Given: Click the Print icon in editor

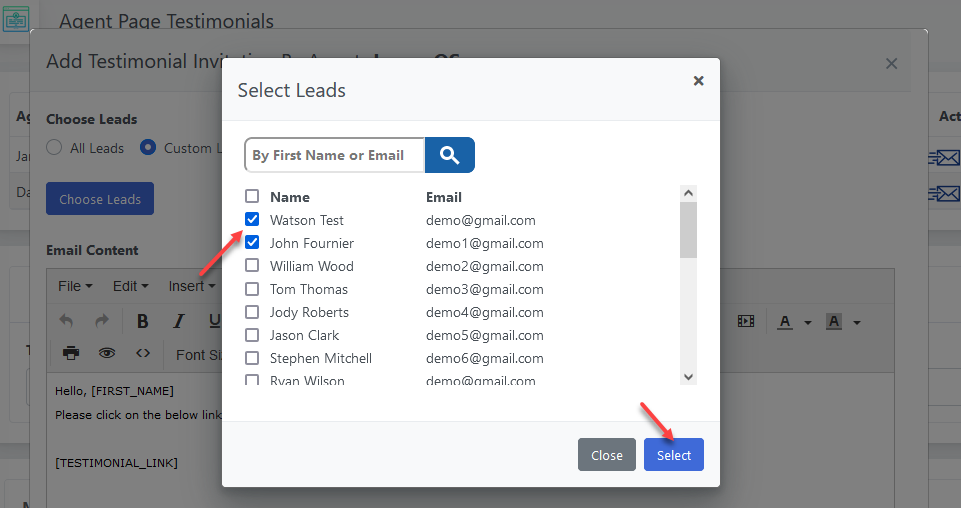Looking at the screenshot, I should (x=71, y=353).
